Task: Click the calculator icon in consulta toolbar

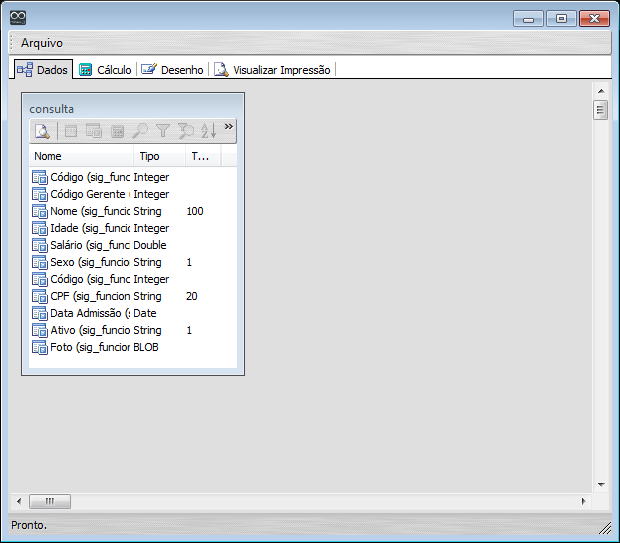Action: [x=117, y=131]
